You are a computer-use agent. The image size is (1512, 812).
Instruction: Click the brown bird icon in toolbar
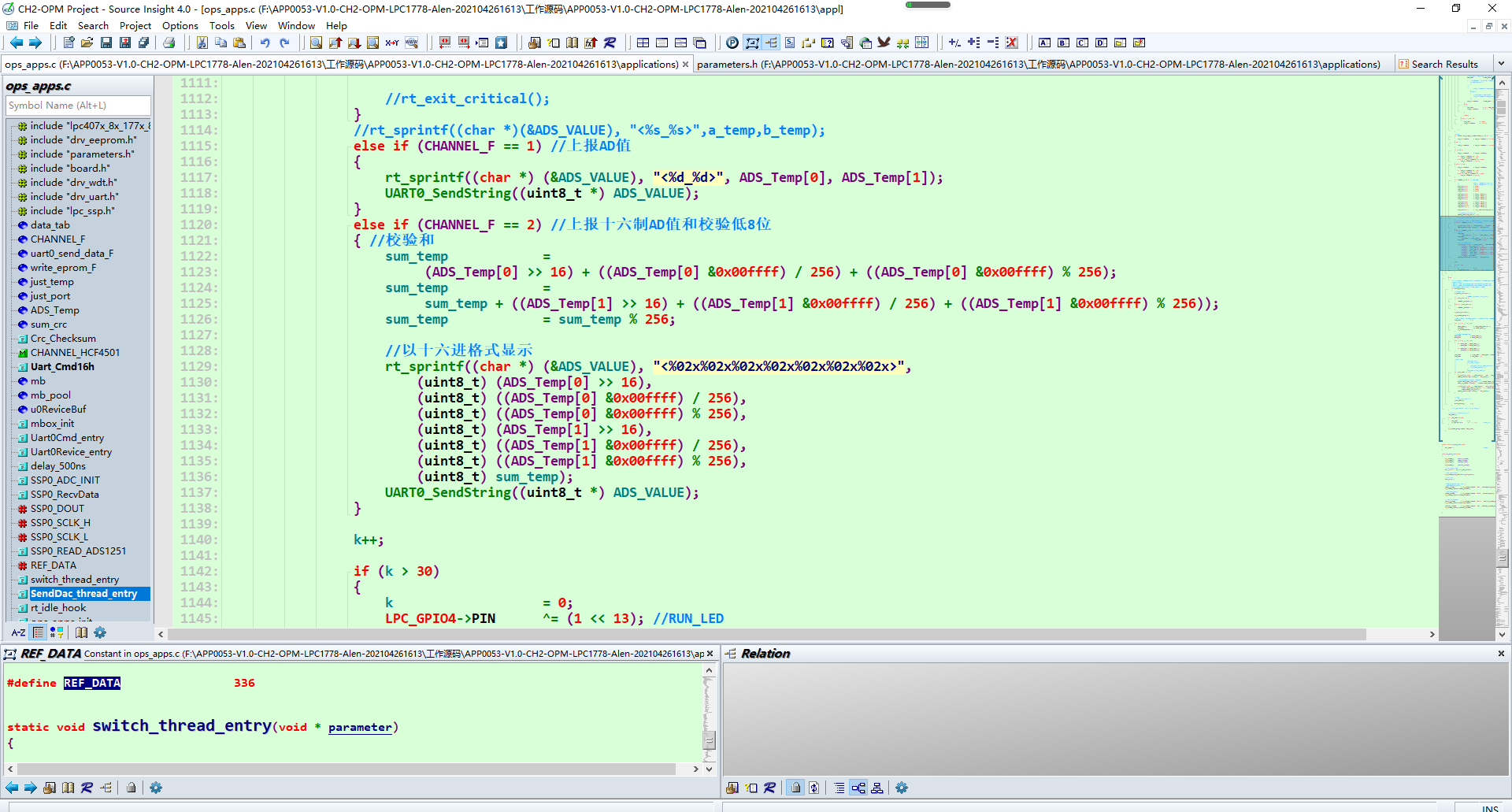point(884,43)
